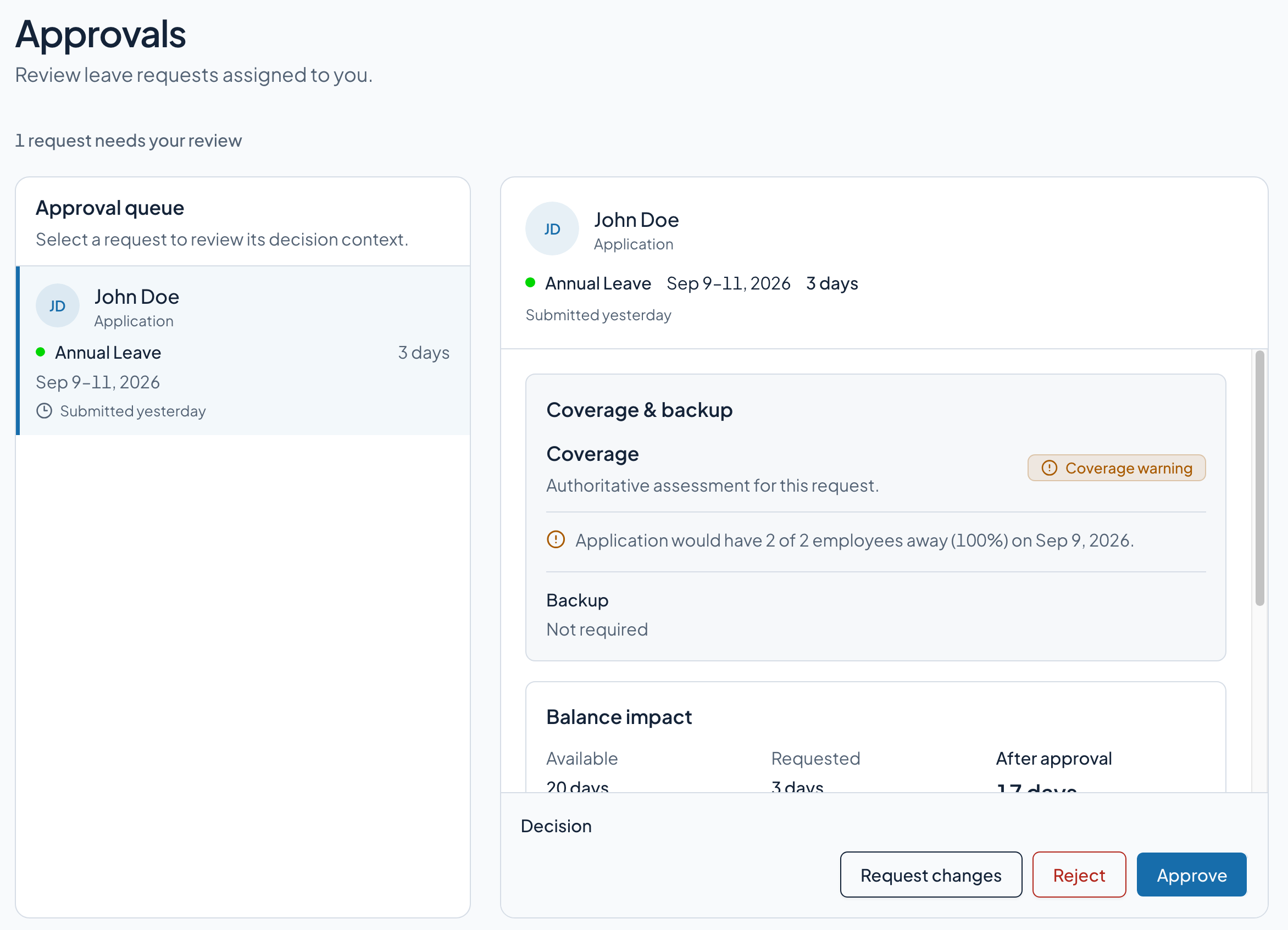This screenshot has width=1288, height=930.
Task: Click the Coverage warning badge
Action: [x=1116, y=468]
